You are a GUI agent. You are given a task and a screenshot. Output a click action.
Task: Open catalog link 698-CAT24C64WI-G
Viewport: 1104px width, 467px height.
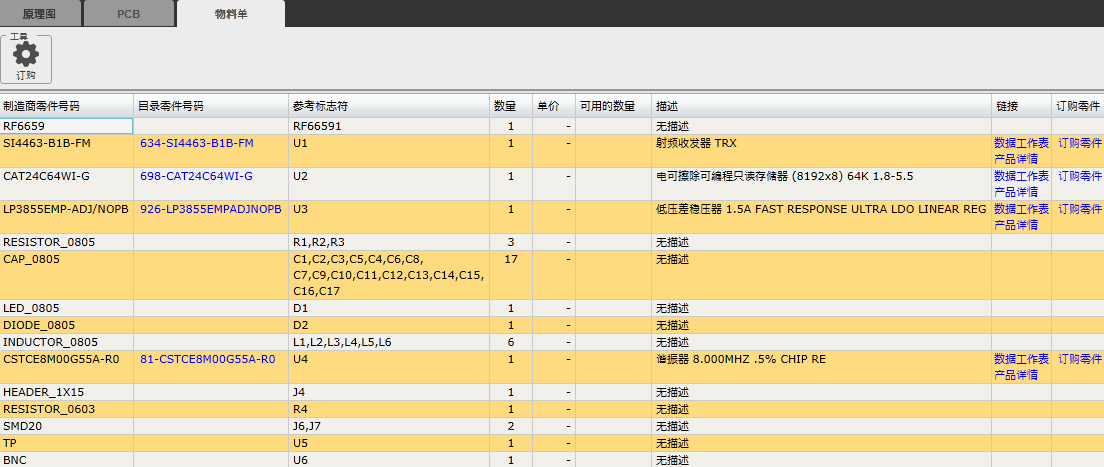[x=196, y=176]
